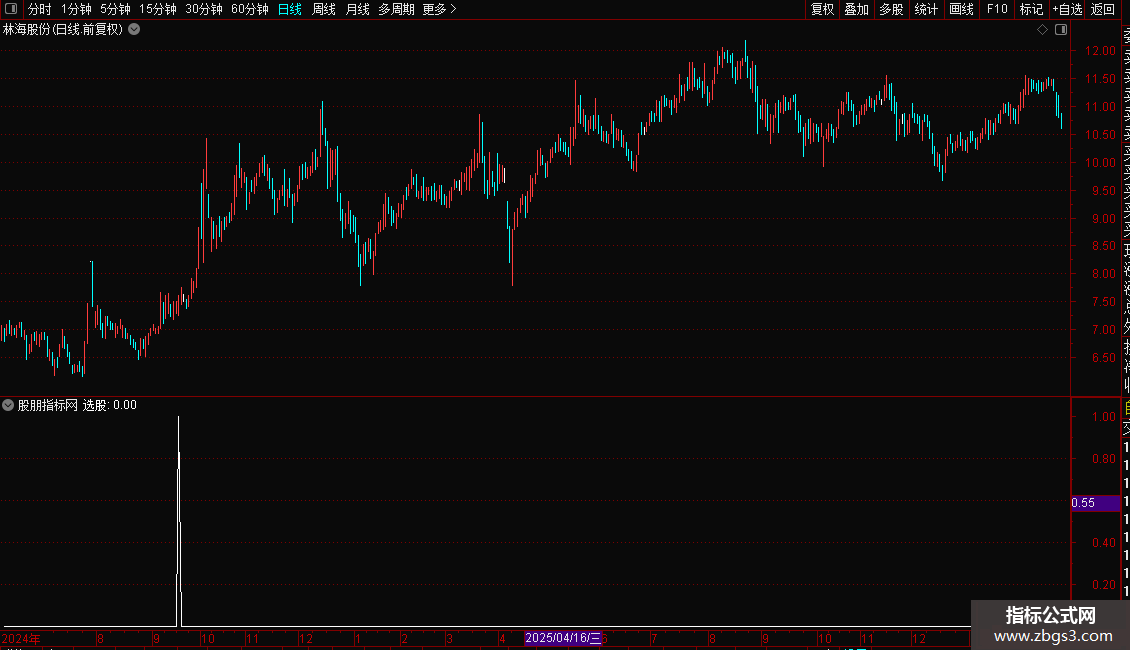
Task: Click the 12.00 price axis label
Action: click(1100, 50)
